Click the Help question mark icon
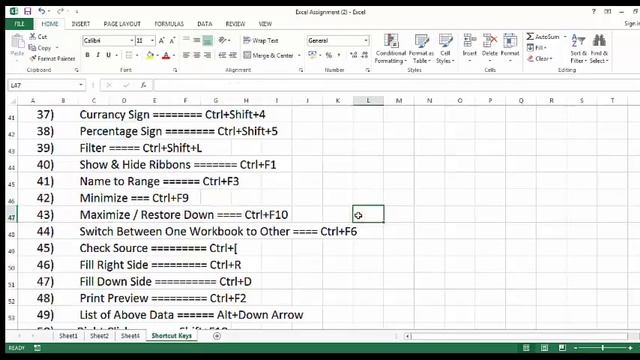640x360 pixels. click(x=593, y=12)
